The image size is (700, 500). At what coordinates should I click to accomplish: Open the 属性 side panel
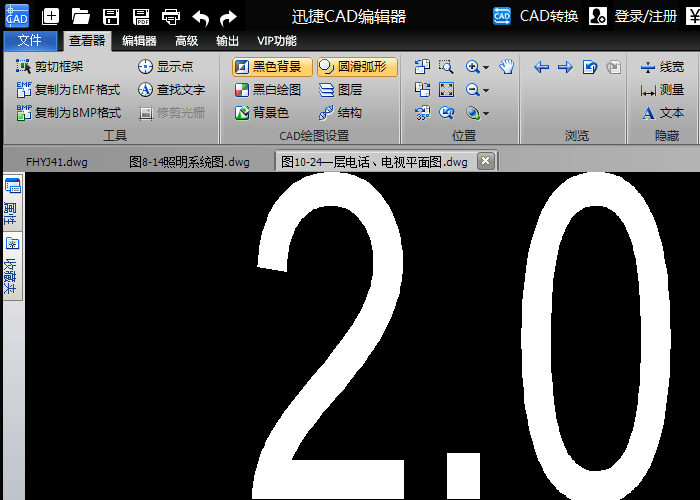tap(12, 203)
